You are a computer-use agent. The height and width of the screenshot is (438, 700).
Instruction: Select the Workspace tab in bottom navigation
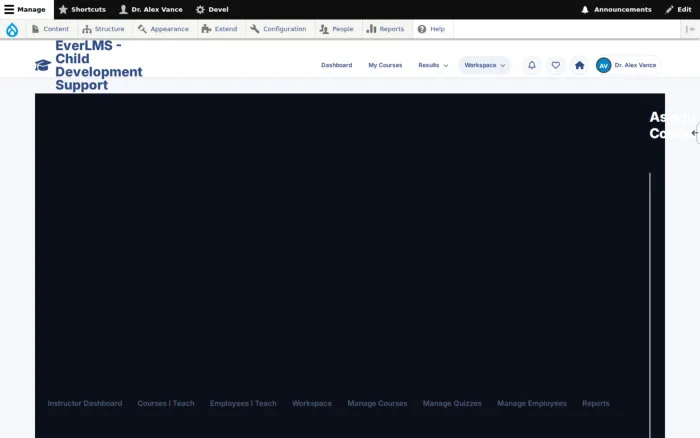pyautogui.click(x=312, y=403)
